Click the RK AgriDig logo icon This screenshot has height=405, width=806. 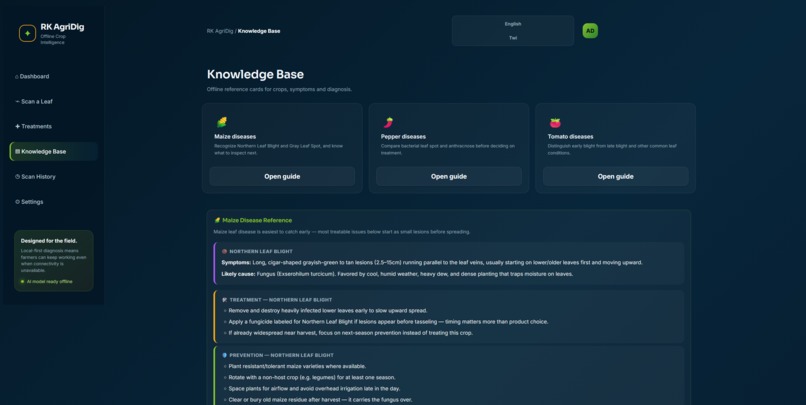tap(27, 33)
